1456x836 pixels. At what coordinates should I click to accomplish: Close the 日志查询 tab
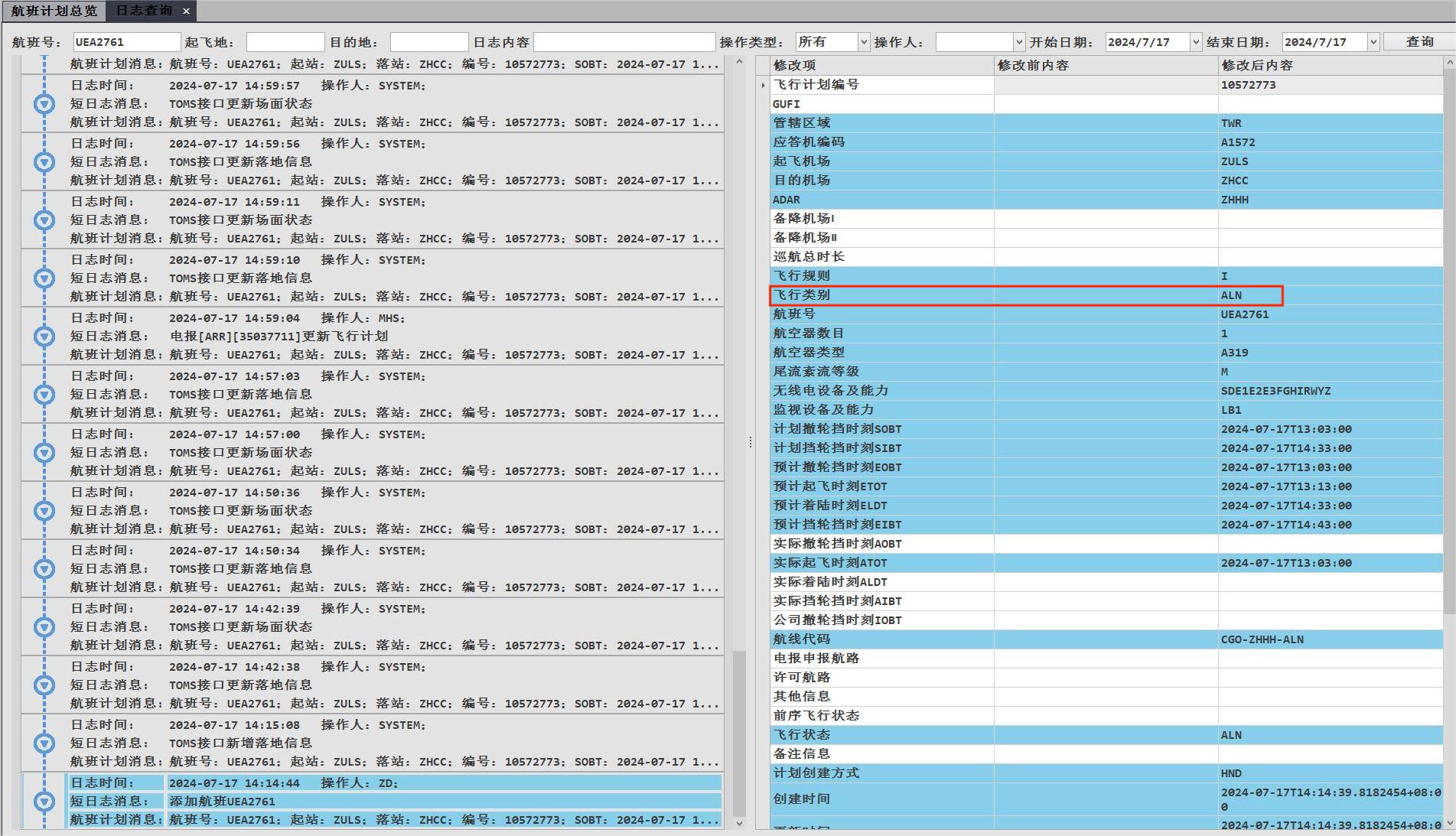point(186,11)
